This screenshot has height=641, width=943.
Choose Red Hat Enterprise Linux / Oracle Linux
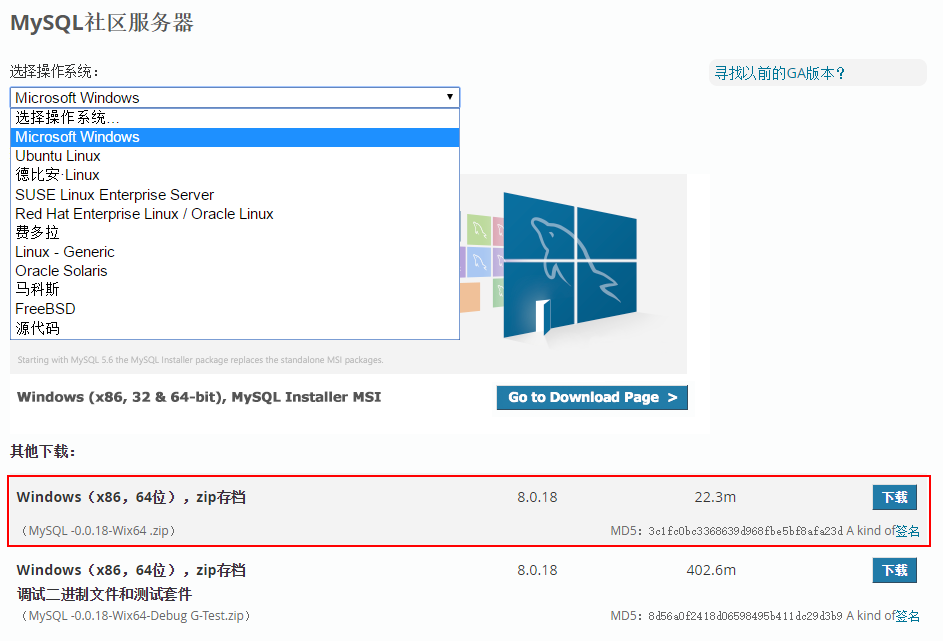point(235,214)
